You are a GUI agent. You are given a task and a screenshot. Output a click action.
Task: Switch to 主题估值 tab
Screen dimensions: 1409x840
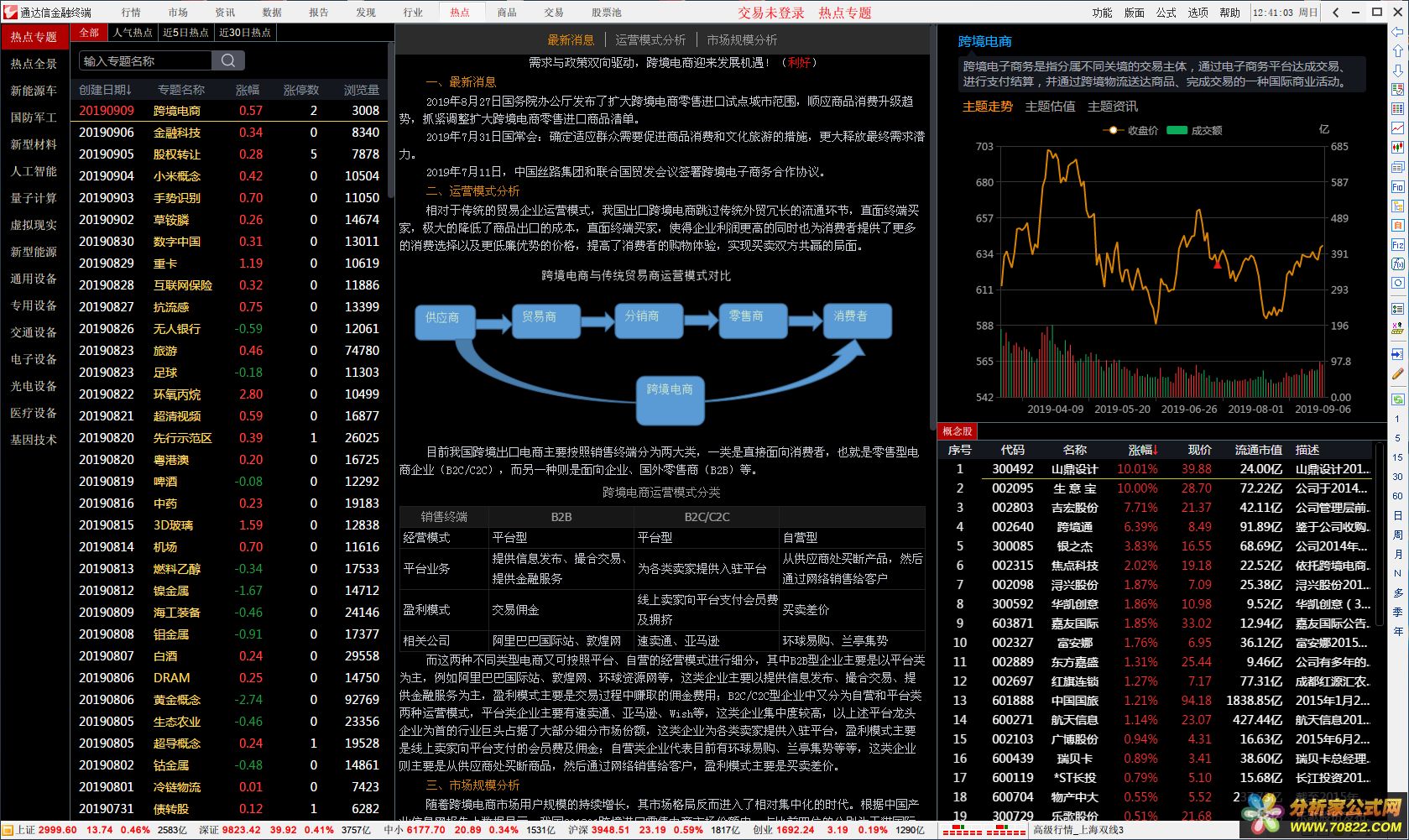1050,107
